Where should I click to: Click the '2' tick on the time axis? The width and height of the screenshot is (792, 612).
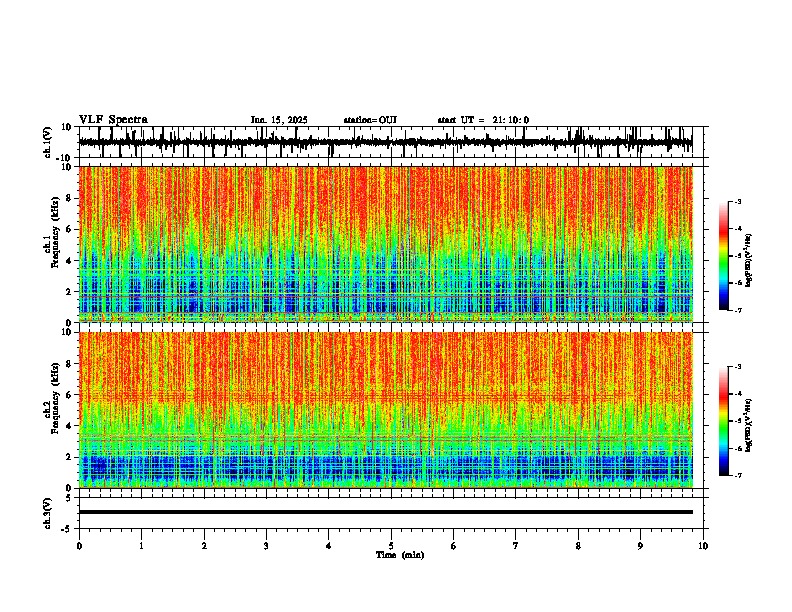(x=204, y=546)
